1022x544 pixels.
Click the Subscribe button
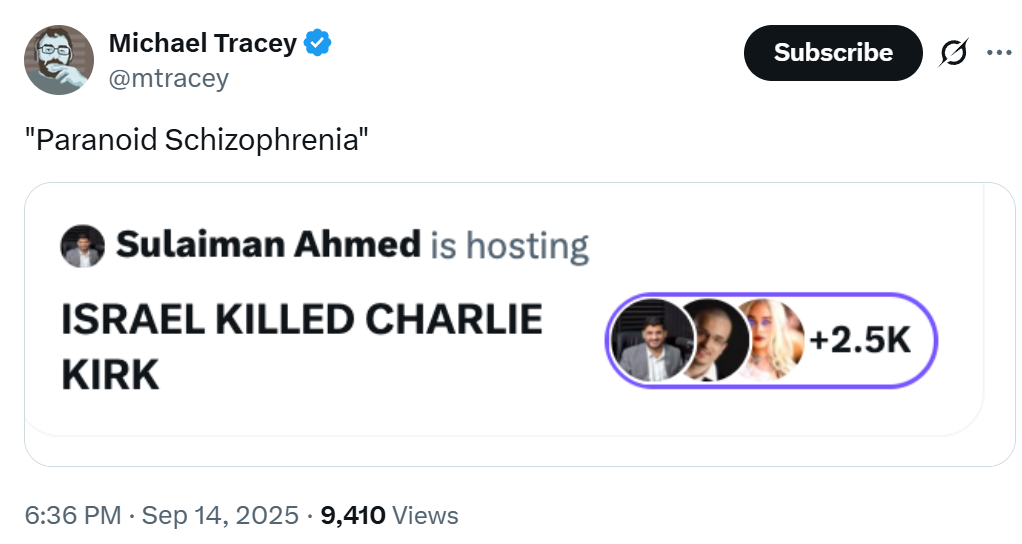pyautogui.click(x=832, y=53)
